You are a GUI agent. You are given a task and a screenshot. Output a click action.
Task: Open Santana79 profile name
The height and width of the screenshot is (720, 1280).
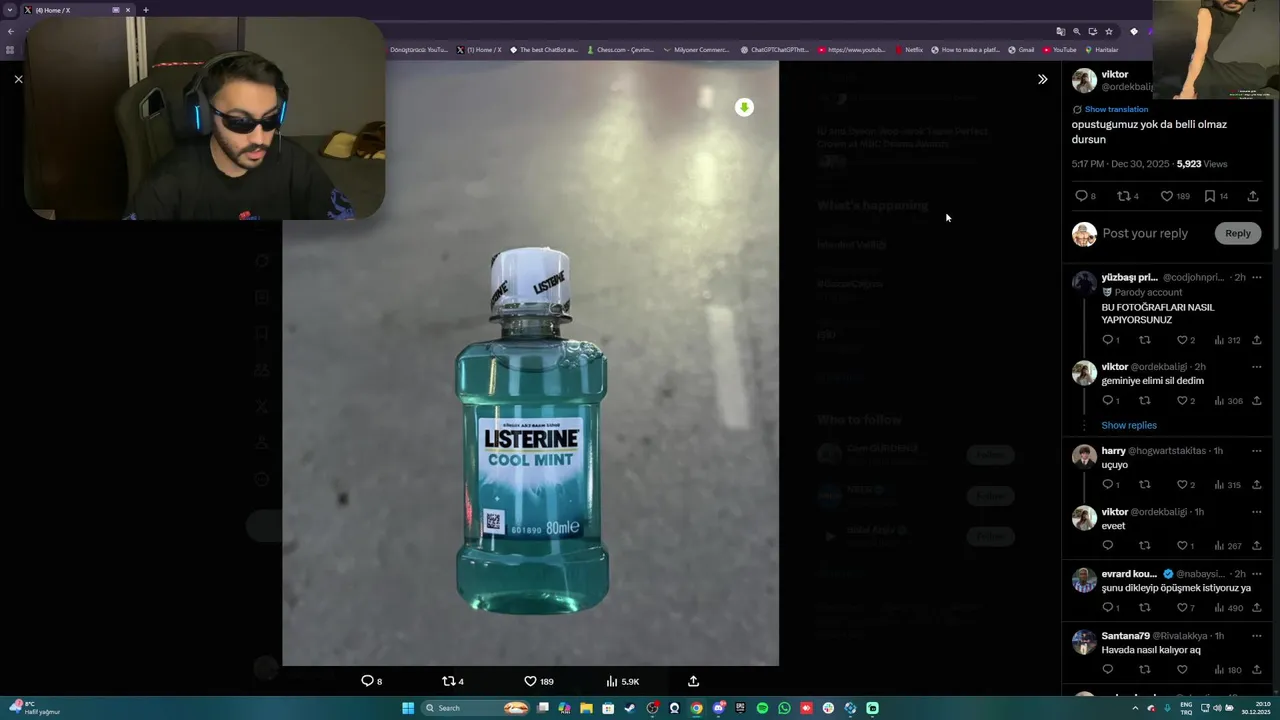[1125, 636]
